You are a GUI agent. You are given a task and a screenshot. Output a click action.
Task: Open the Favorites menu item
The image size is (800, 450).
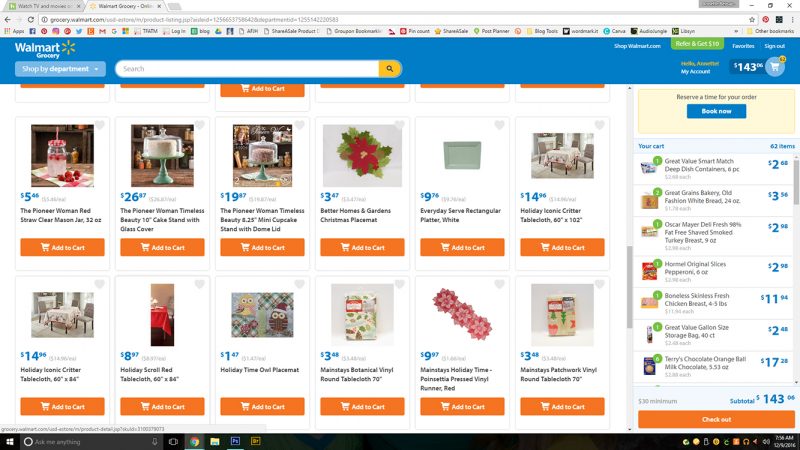(x=743, y=46)
